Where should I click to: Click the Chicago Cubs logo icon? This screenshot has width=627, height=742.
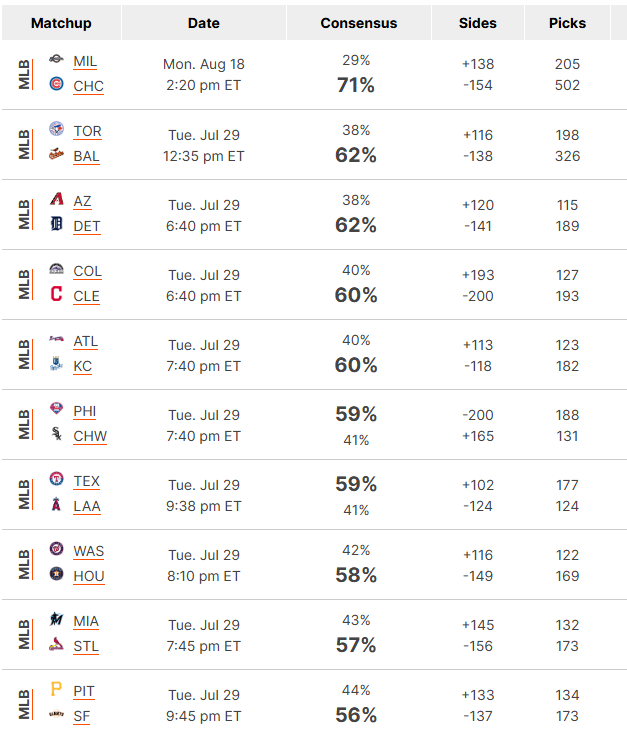click(x=56, y=84)
